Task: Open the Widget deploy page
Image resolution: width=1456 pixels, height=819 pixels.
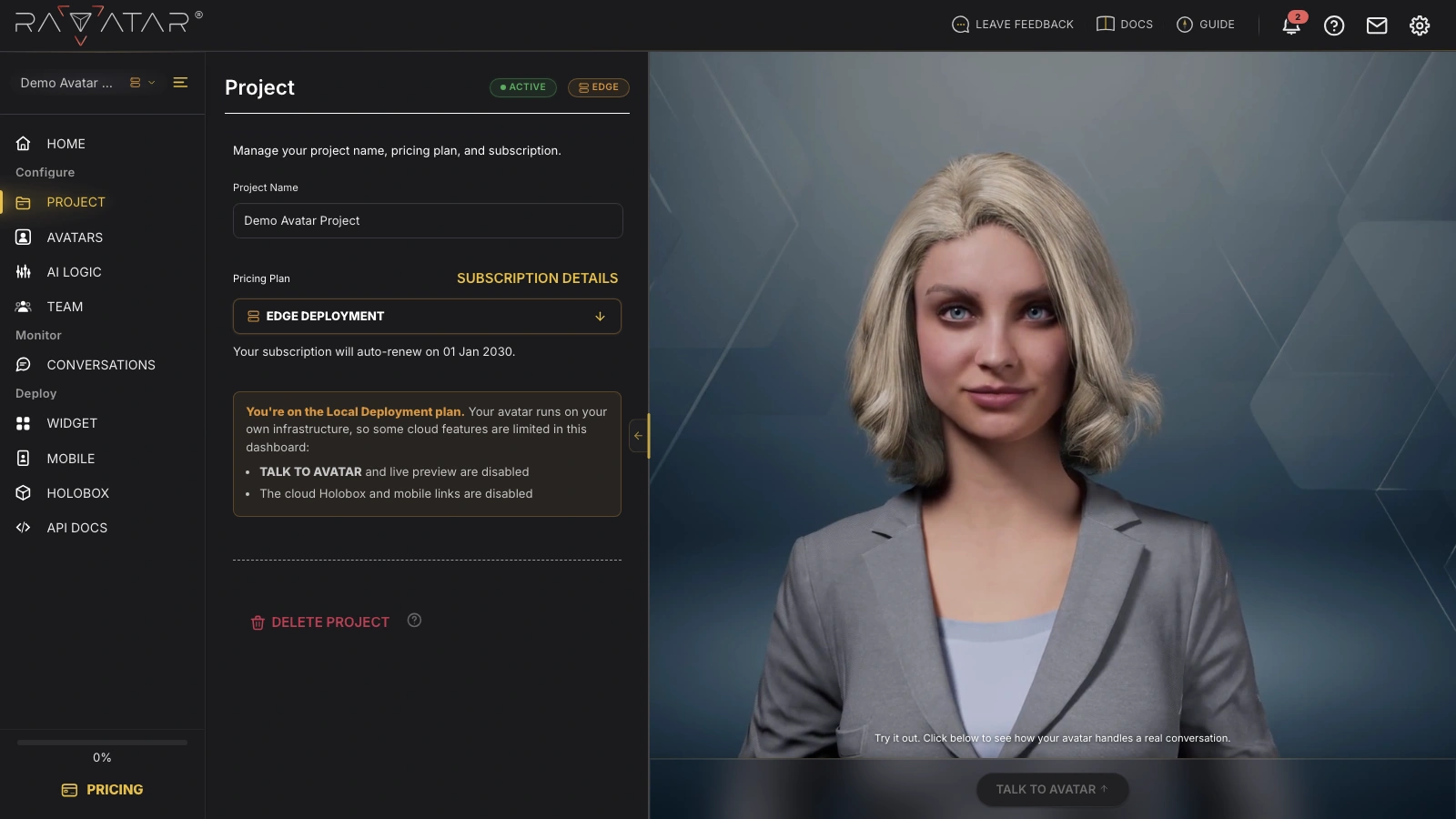Action: (x=72, y=423)
